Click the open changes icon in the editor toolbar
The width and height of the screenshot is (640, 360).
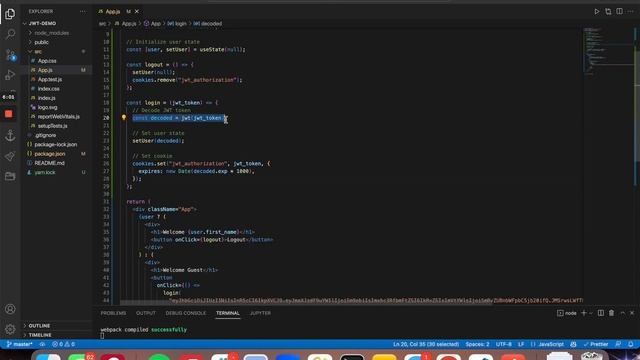(608, 11)
